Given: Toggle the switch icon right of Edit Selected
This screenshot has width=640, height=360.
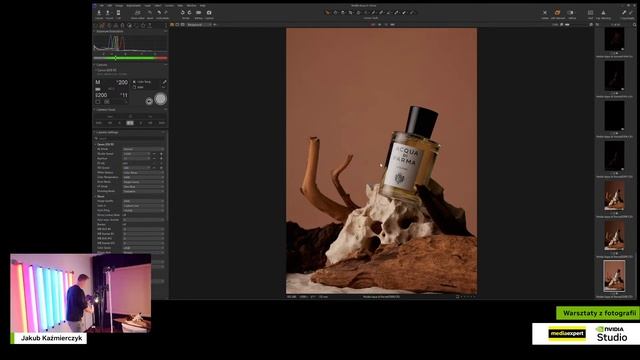Looking at the screenshot, I should click(x=571, y=13).
